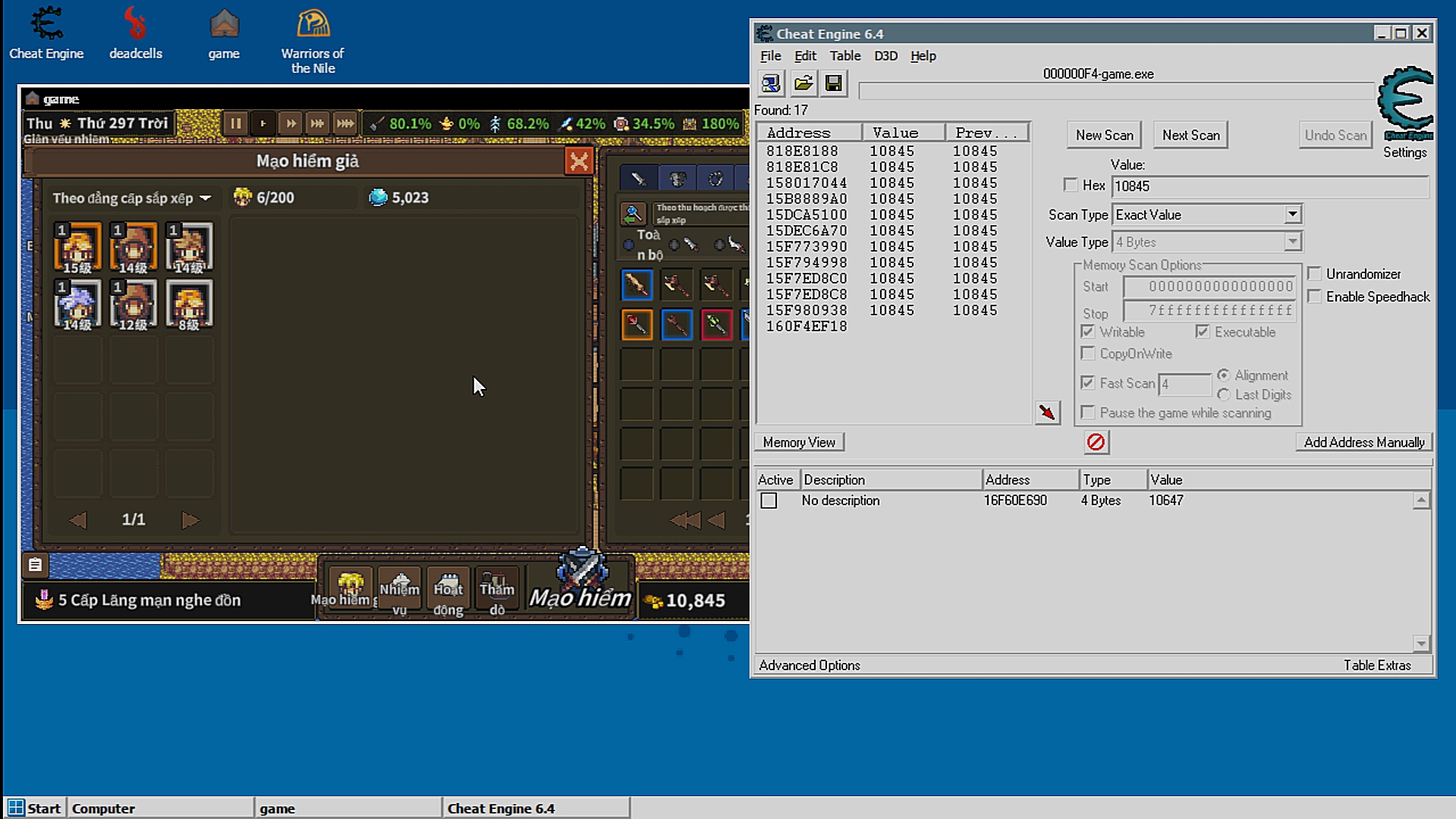Open the D3D menu

885,55
